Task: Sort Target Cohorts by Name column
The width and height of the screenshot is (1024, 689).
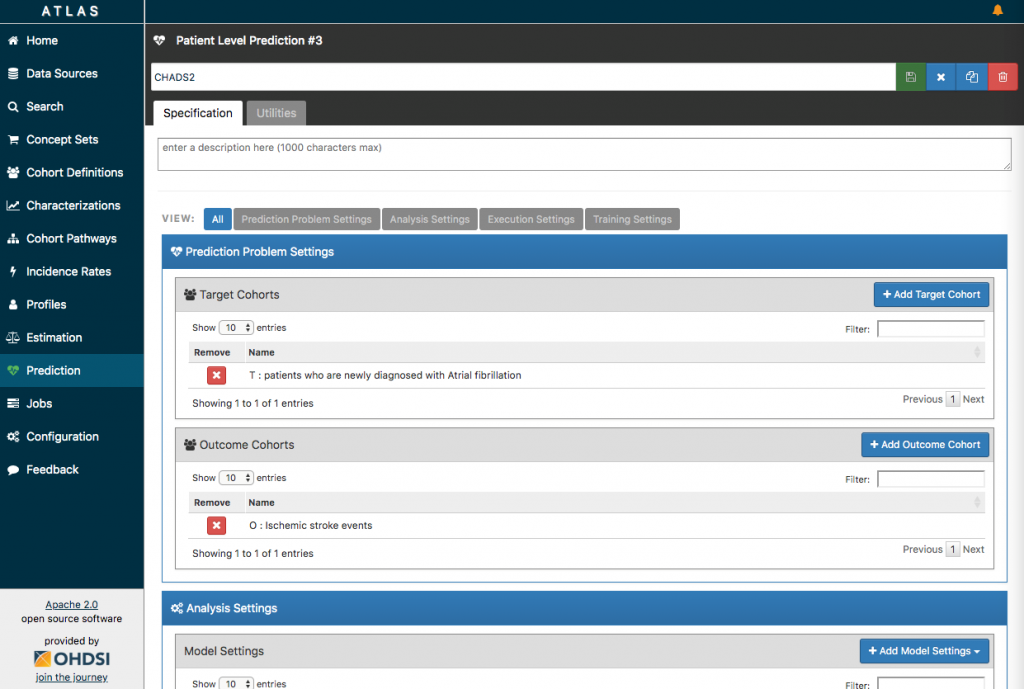Action: point(614,353)
